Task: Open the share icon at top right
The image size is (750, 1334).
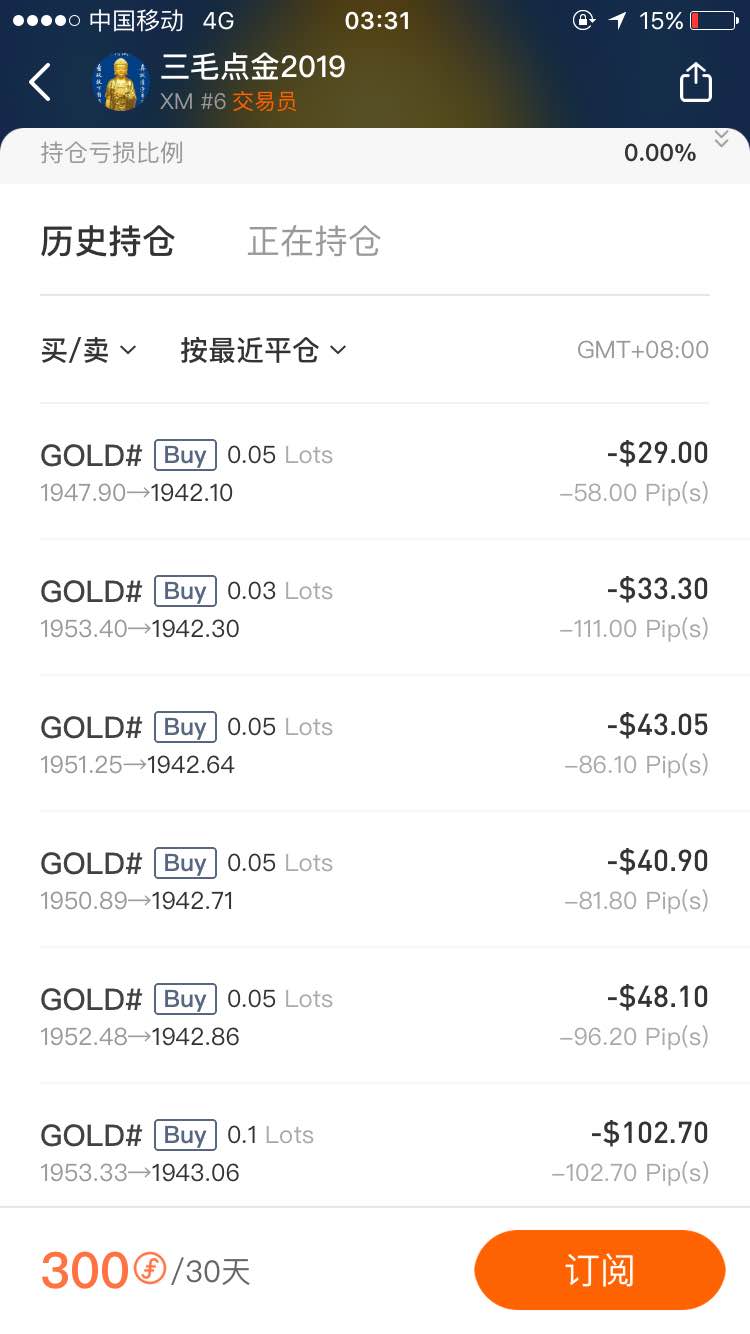Action: point(696,81)
